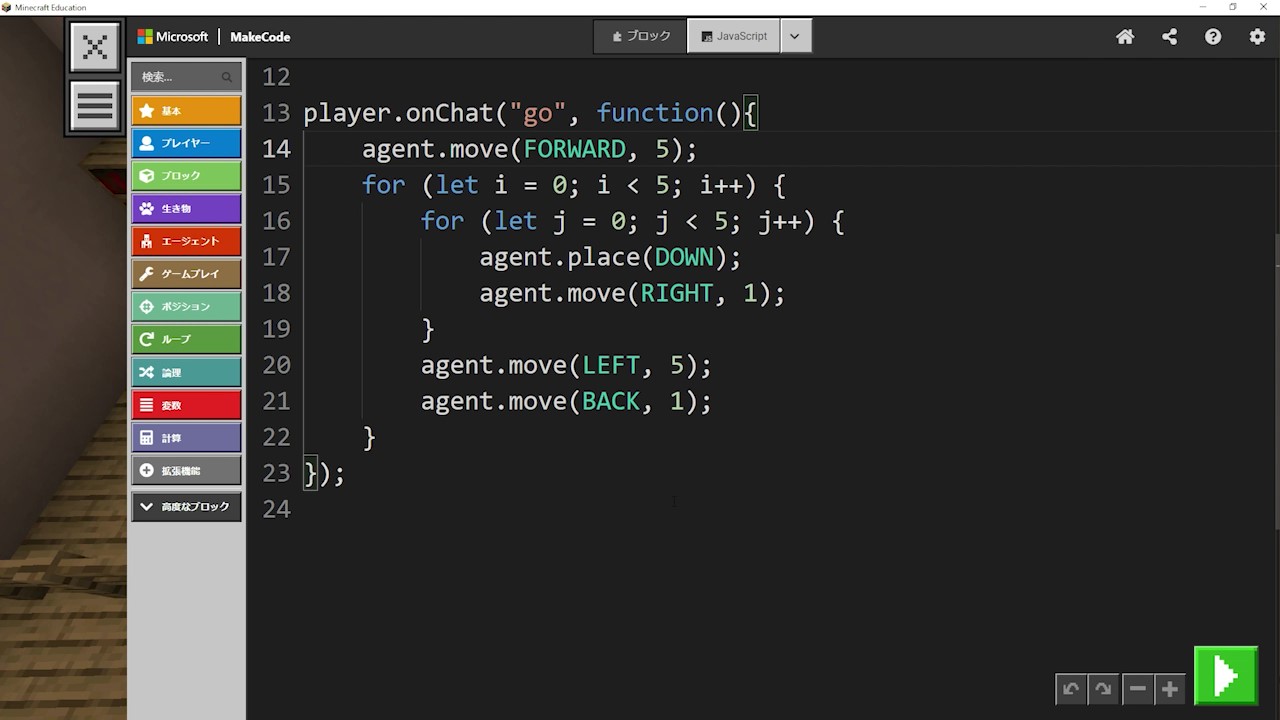Close the editor with the X button
1280x720 pixels.
(95, 47)
